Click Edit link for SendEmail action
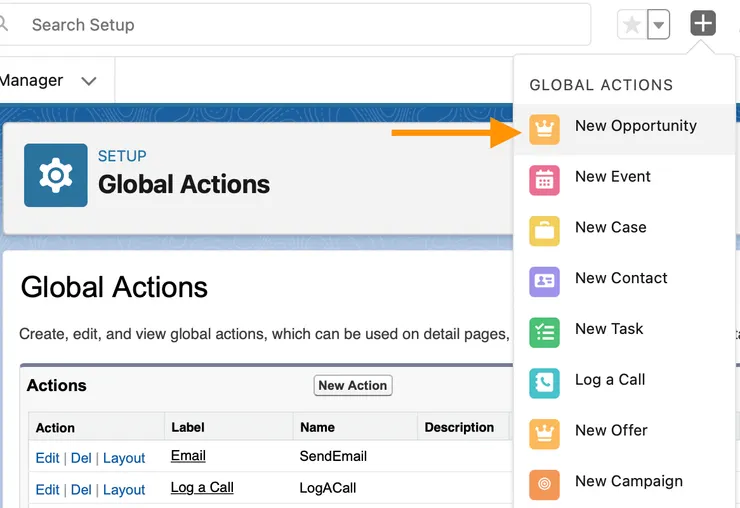This screenshot has width=740, height=508. tap(47, 458)
